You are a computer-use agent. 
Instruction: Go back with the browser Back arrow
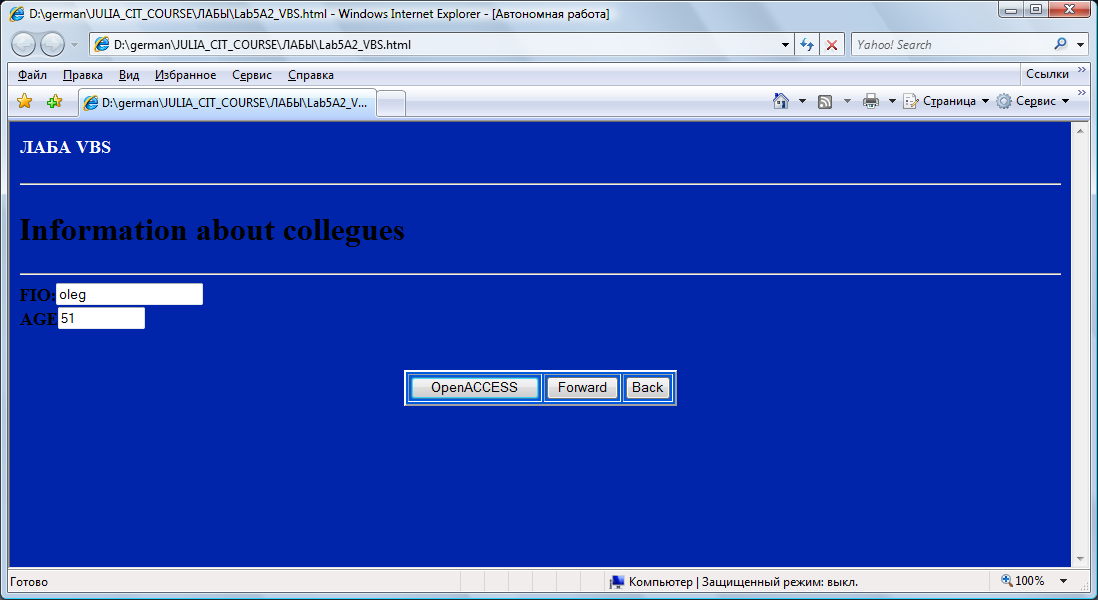tap(23, 45)
